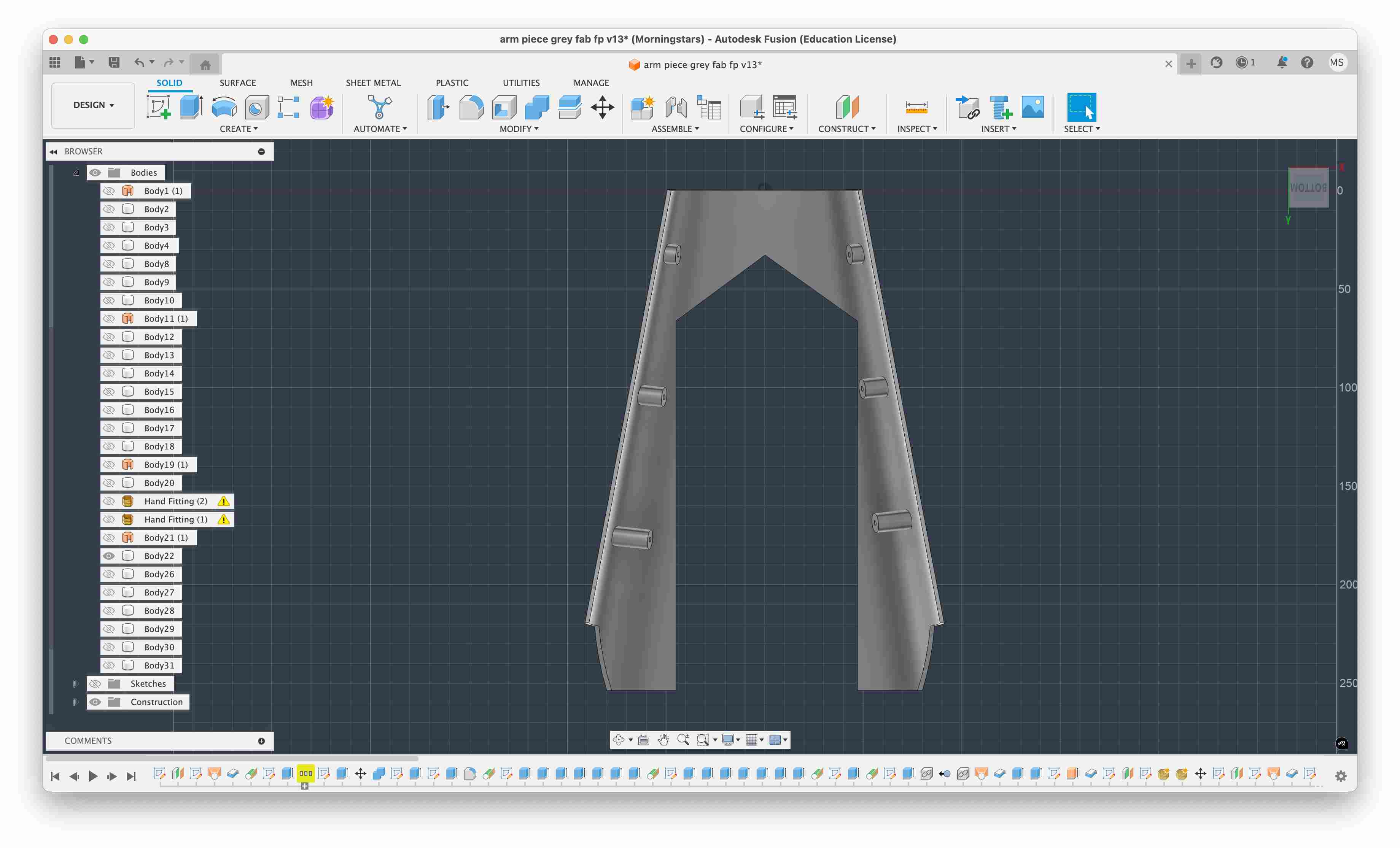The image size is (1400, 848).
Task: Select the Fillet tool
Action: [x=471, y=107]
